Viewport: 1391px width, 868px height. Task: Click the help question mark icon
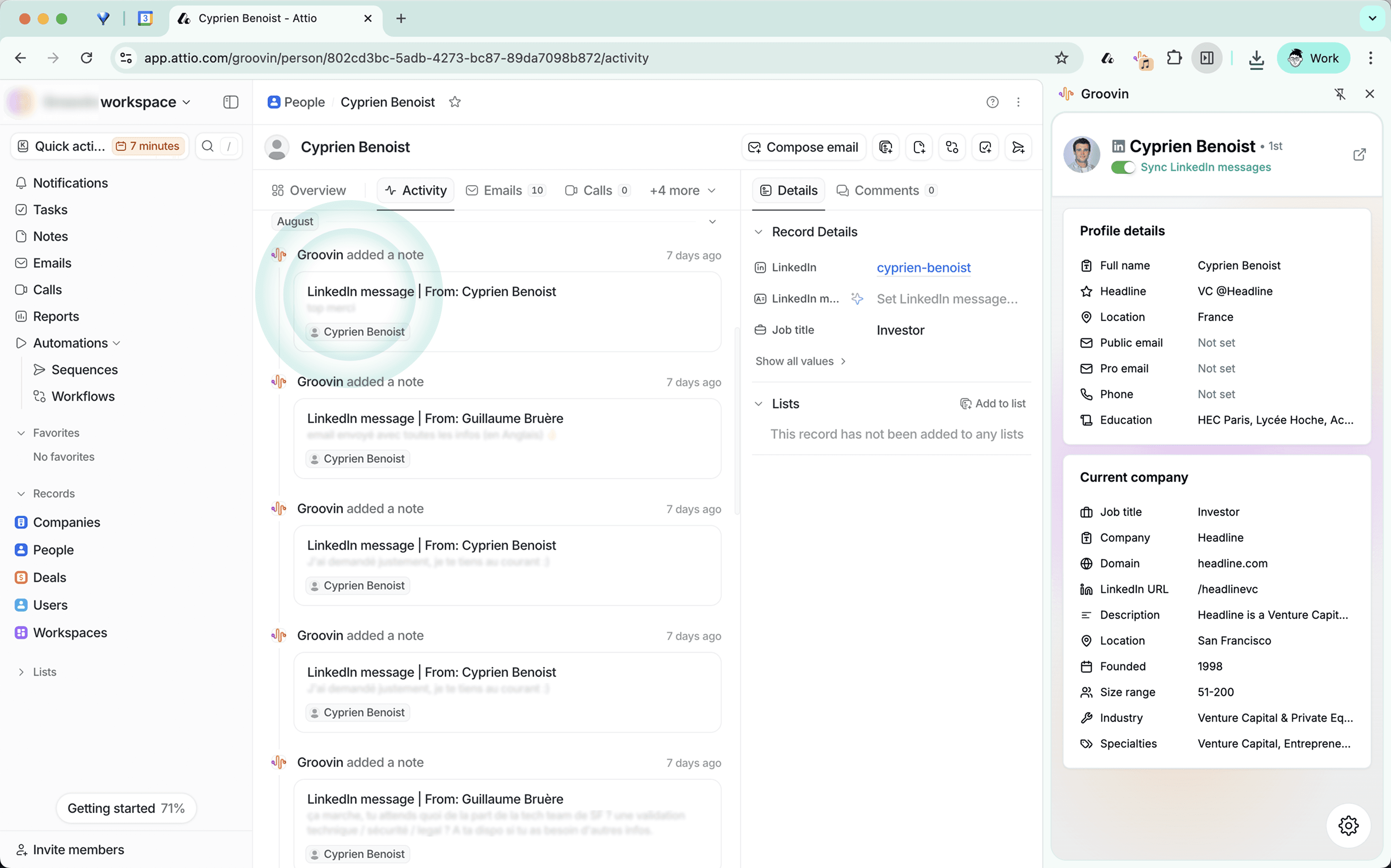(992, 102)
